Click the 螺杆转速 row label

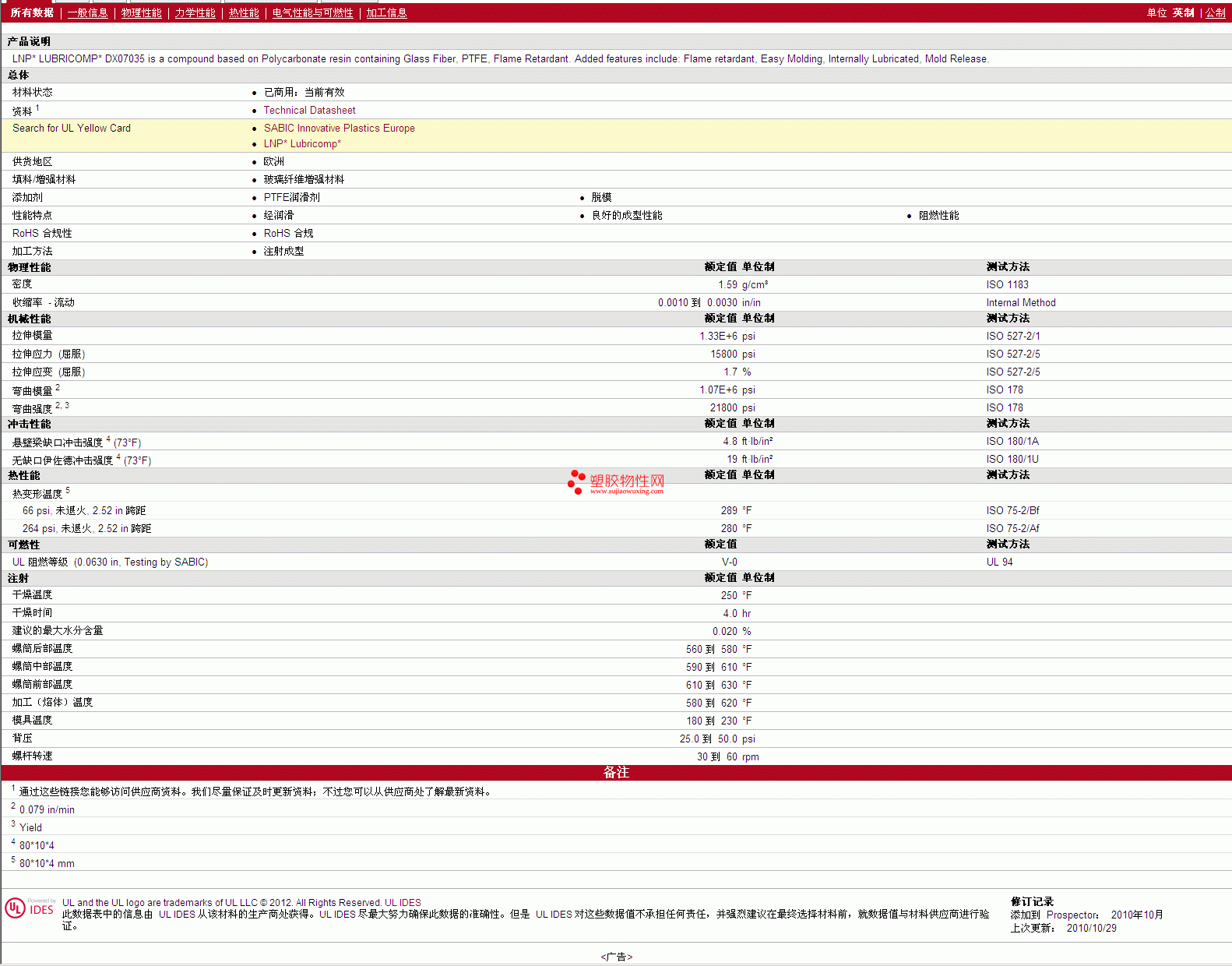tap(33, 757)
